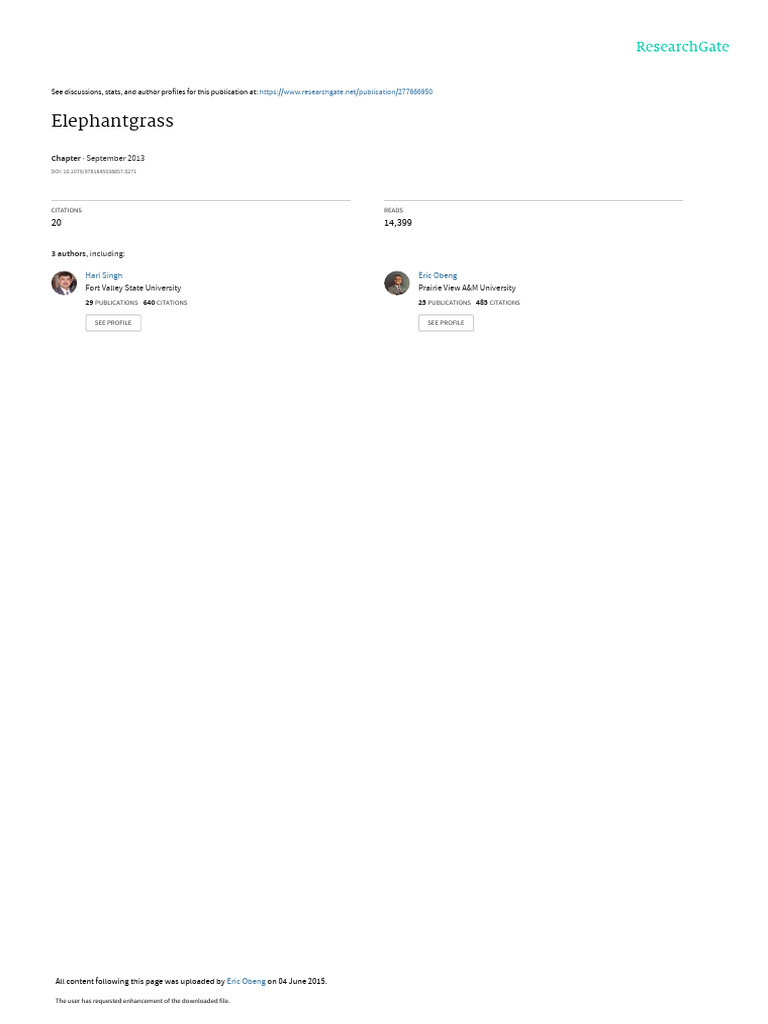Click the citations count of 20
Viewport: 768px width, 1024px height.
tap(56, 223)
